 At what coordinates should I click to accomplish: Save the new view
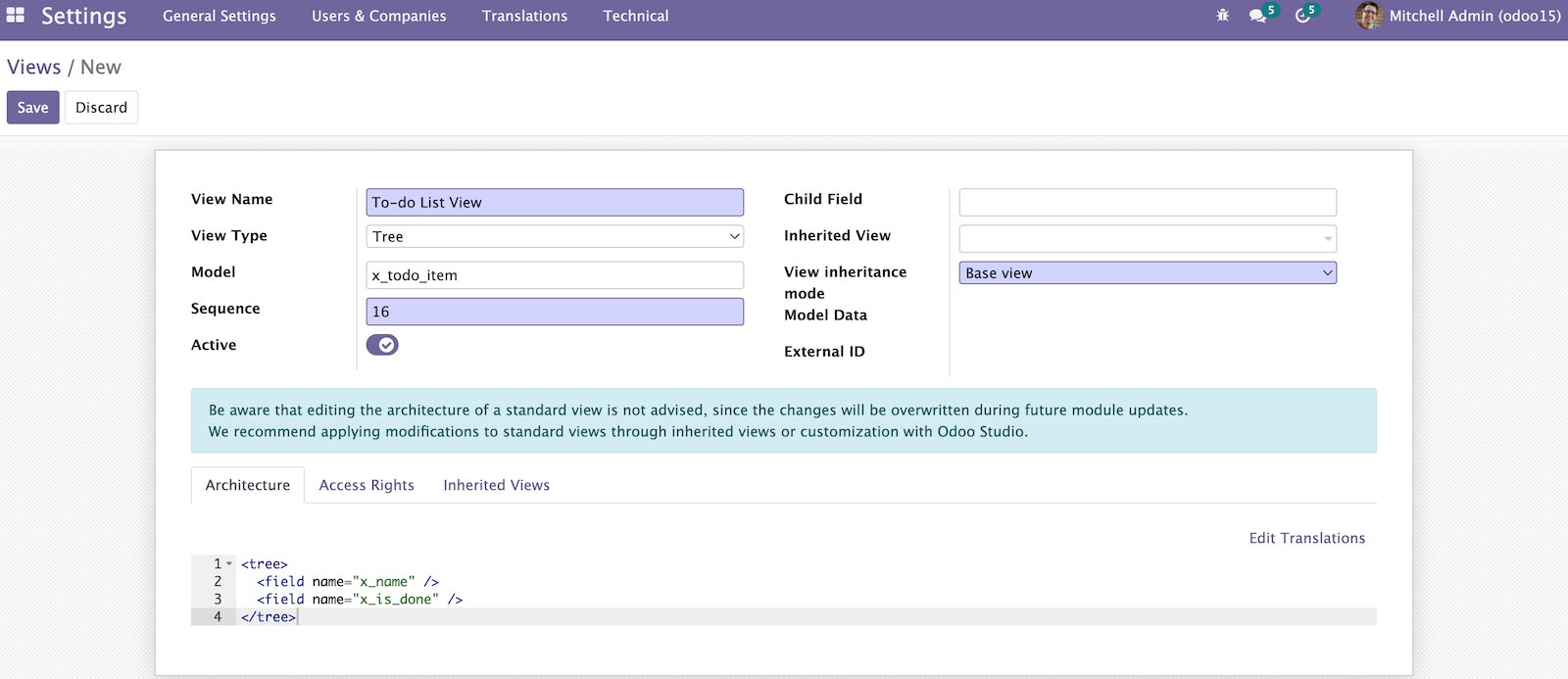32,108
